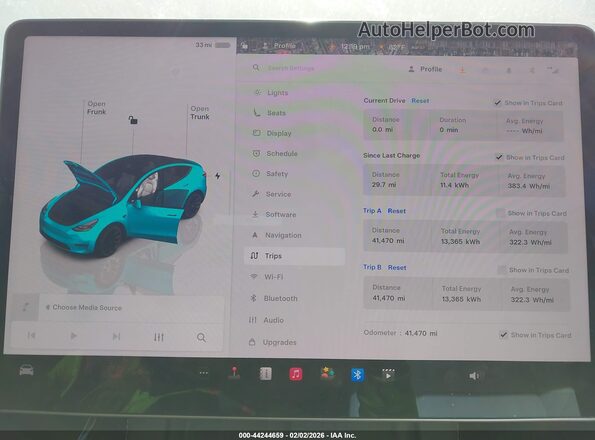This screenshot has height=440, width=595.
Task: Open the Display settings menu
Action: (x=279, y=134)
